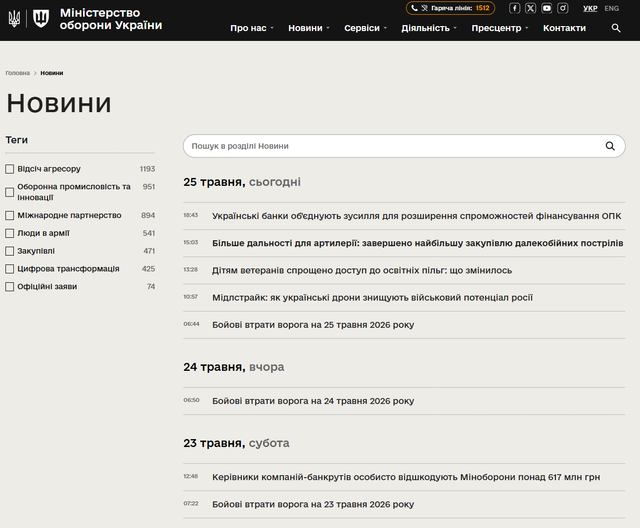This screenshot has width=640, height=528.
Task: Go to Головна breadcrumb
Action: [18, 73]
